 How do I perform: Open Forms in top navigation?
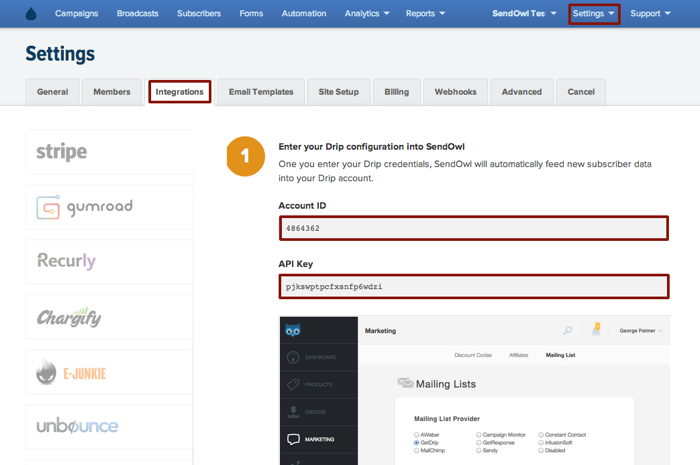251,13
